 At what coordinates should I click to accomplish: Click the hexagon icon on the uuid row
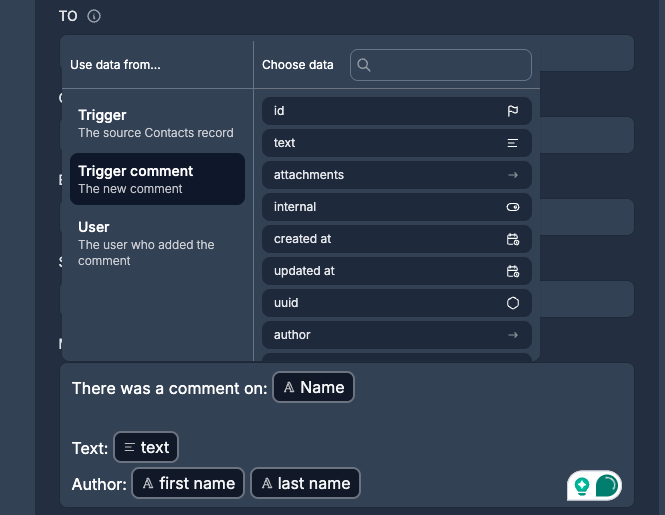pyautogui.click(x=513, y=303)
